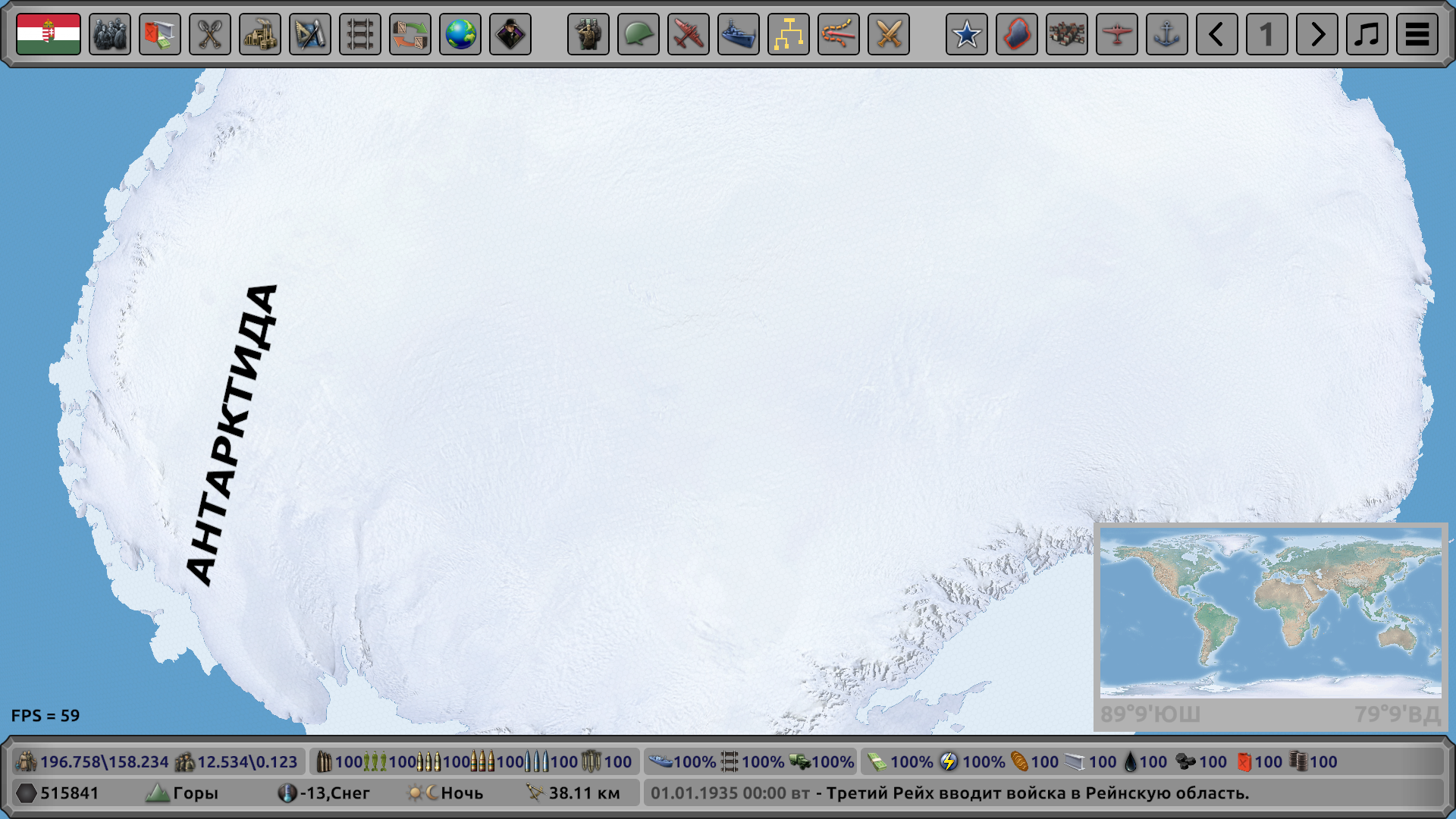The height and width of the screenshot is (819, 1456).
Task: Open the battleship navy panel
Action: (x=739, y=34)
